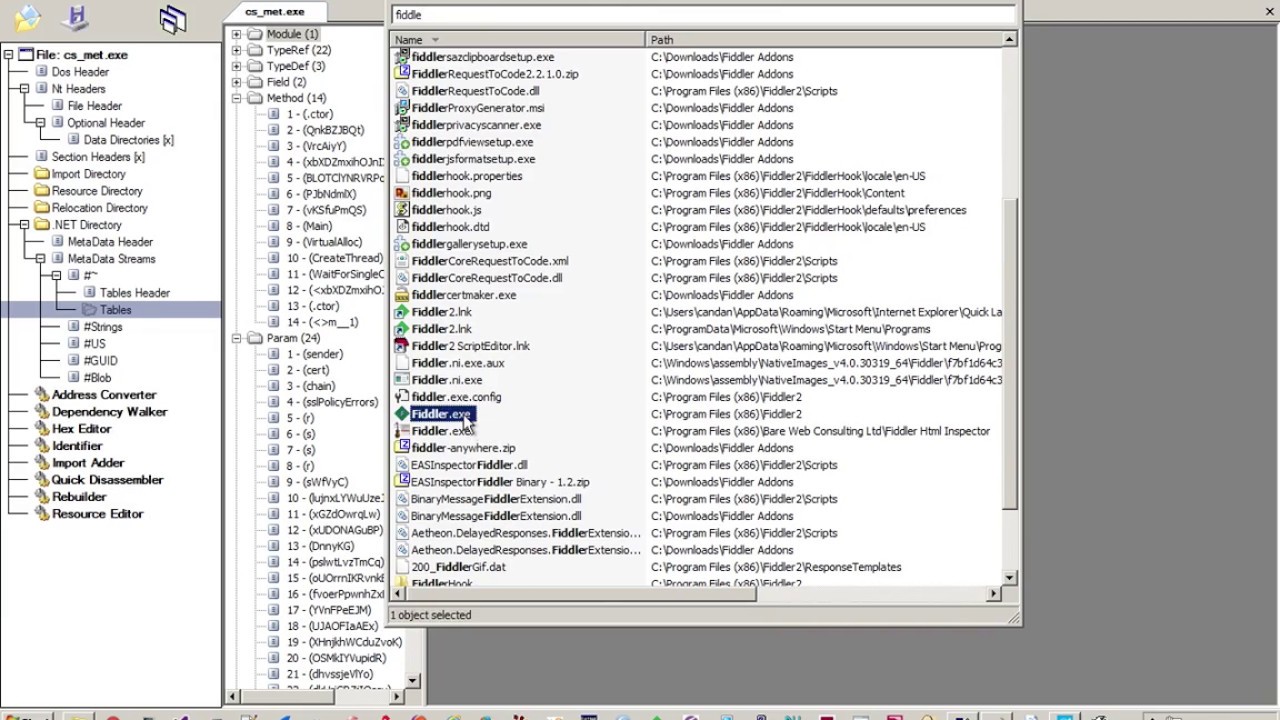
Task: Click the fiddler-anywhere.zip file icon
Action: click(x=402, y=448)
